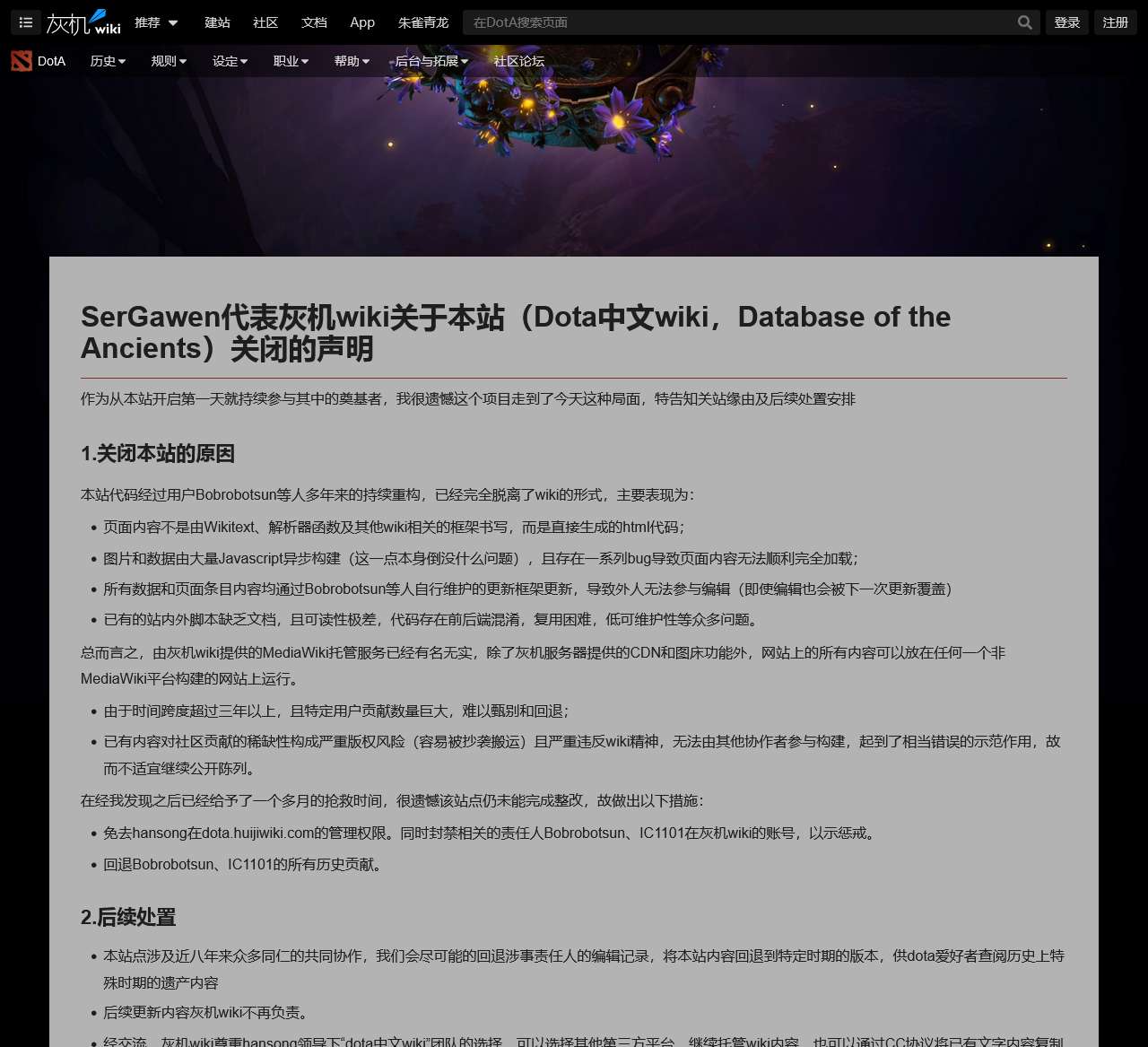Viewport: 1148px width, 1047px height.
Task: Expand the 设定 menu
Action: [x=230, y=61]
